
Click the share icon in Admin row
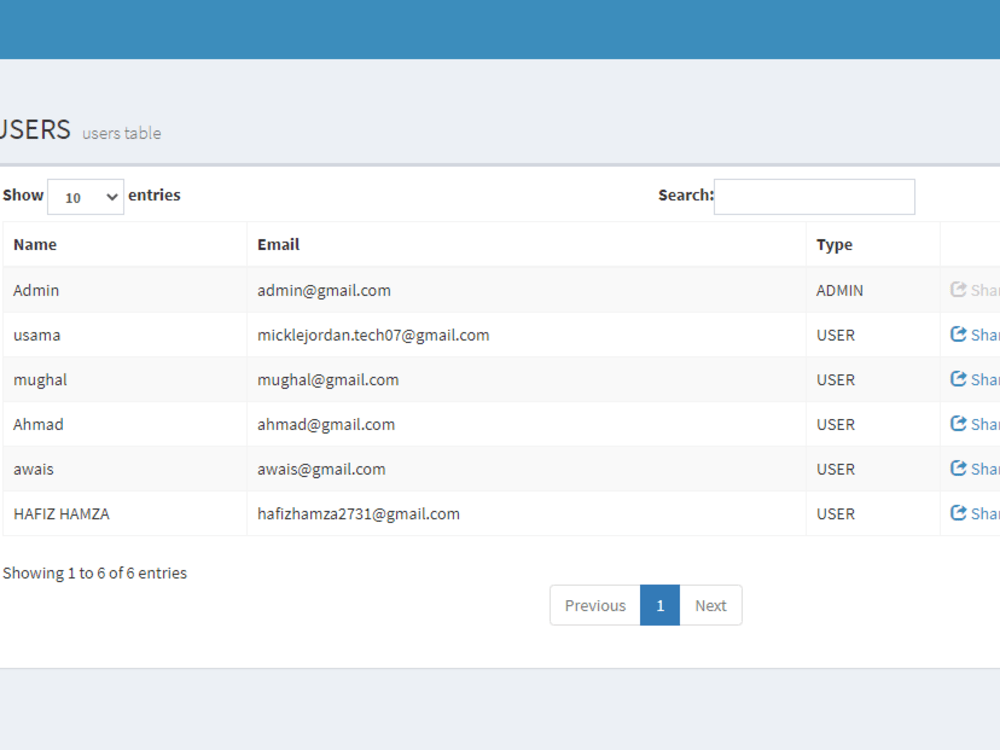(958, 290)
